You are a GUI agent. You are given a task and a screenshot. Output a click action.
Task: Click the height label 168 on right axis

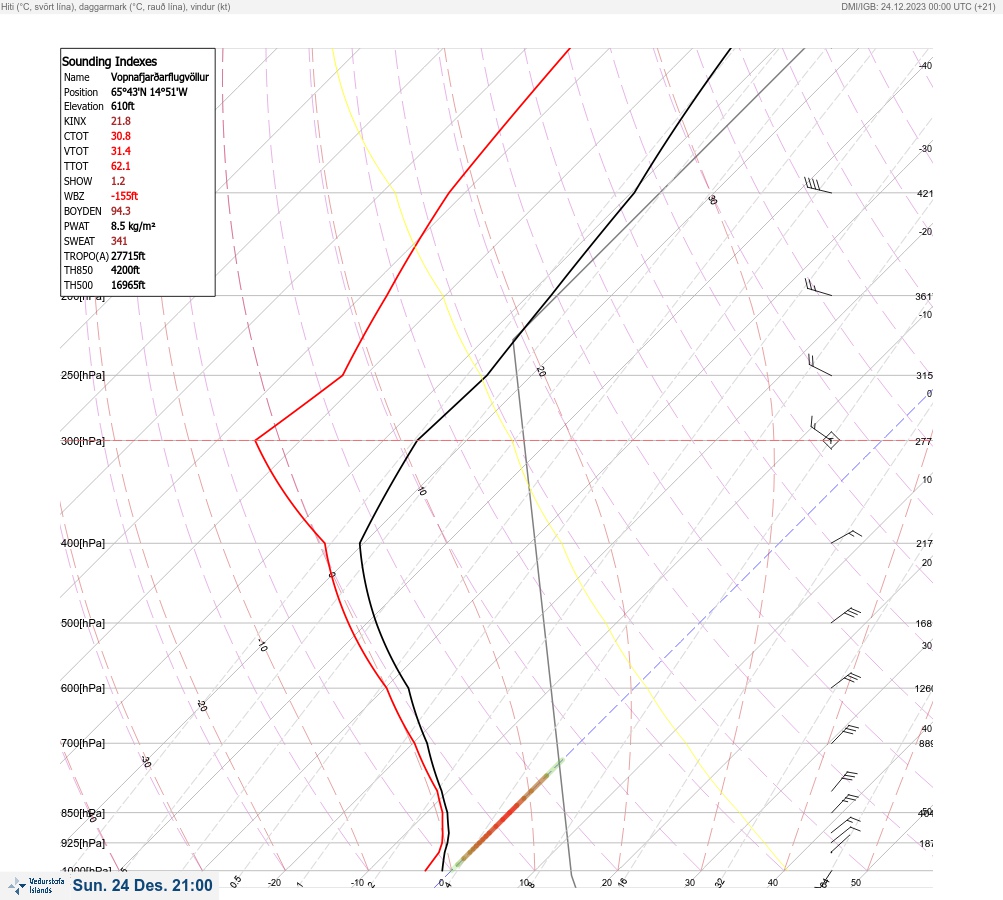(x=924, y=624)
